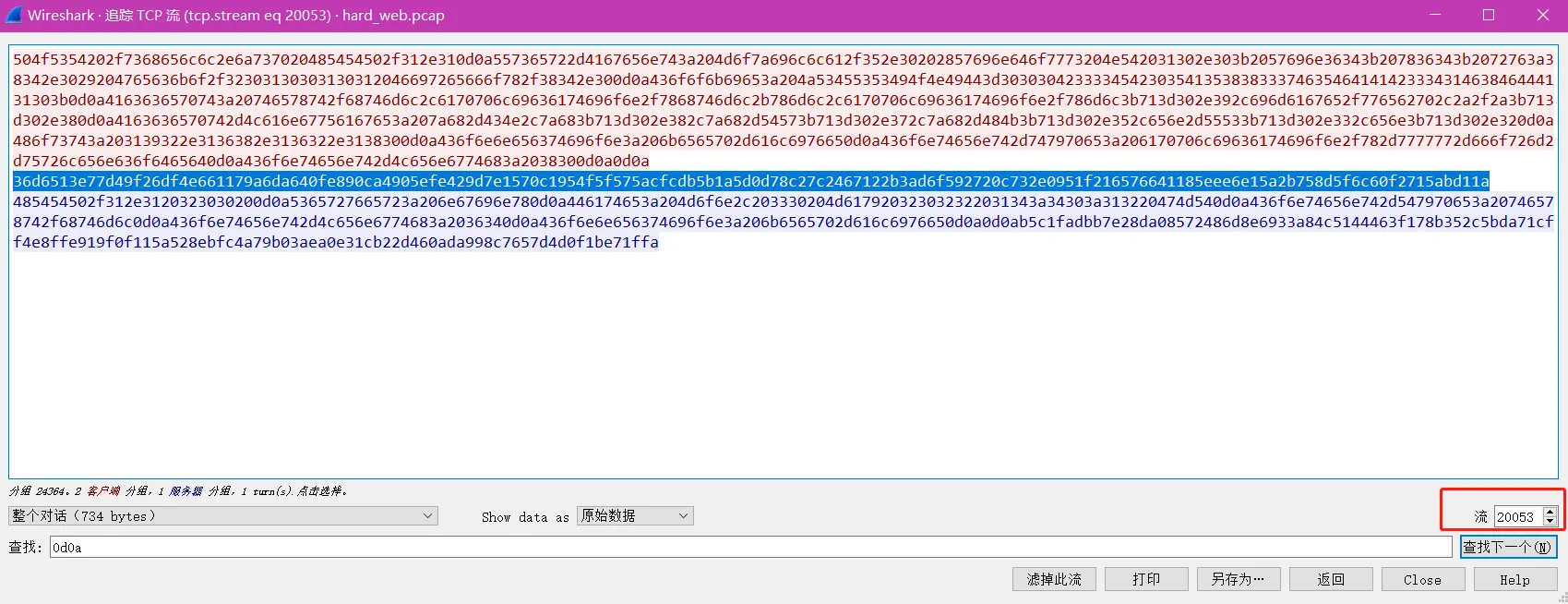This screenshot has width=1568, height=604.
Task: Print the stream with the 打印 button
Action: pos(1146,579)
